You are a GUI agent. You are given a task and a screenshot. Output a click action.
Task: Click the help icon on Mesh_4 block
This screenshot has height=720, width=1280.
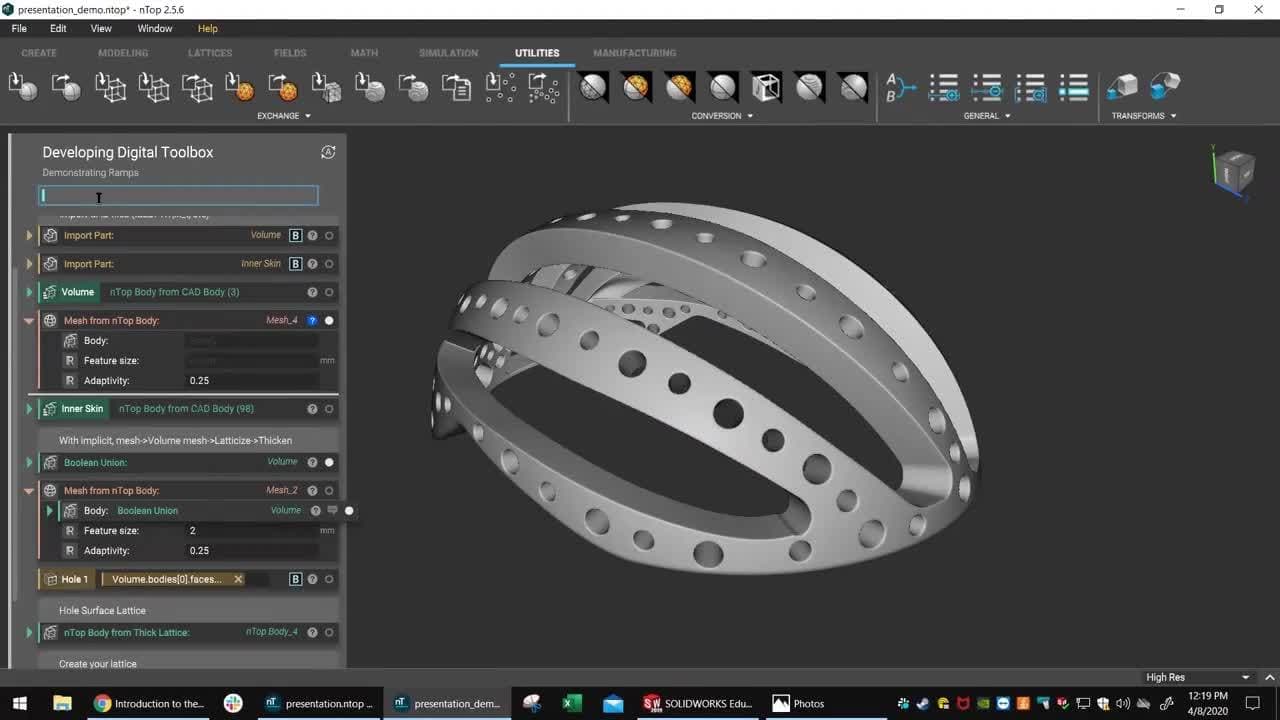(312, 321)
